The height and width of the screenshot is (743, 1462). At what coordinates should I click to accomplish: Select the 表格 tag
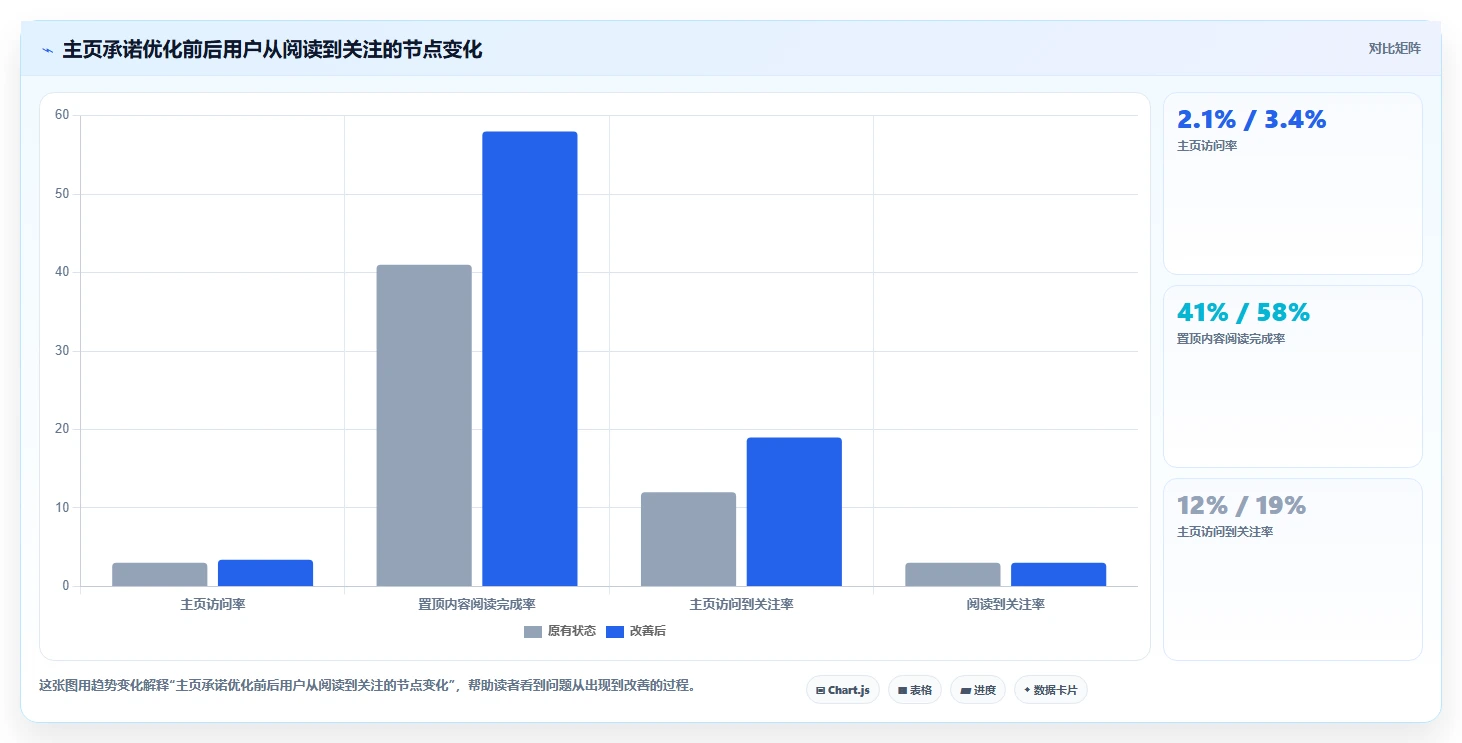(x=915, y=690)
